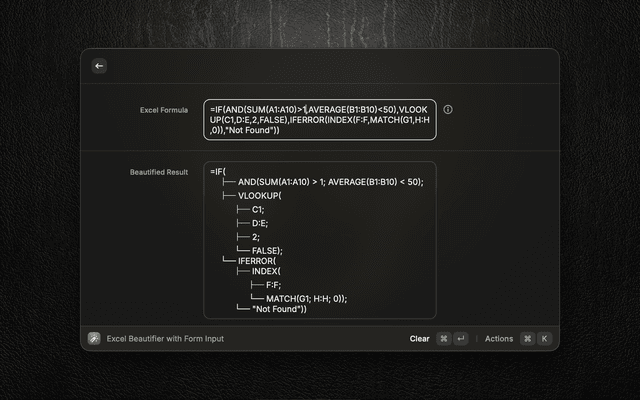Image resolution: width=640 pixels, height=400 pixels.
Task: Click the Return key icon next to Clear
Action: coord(461,338)
